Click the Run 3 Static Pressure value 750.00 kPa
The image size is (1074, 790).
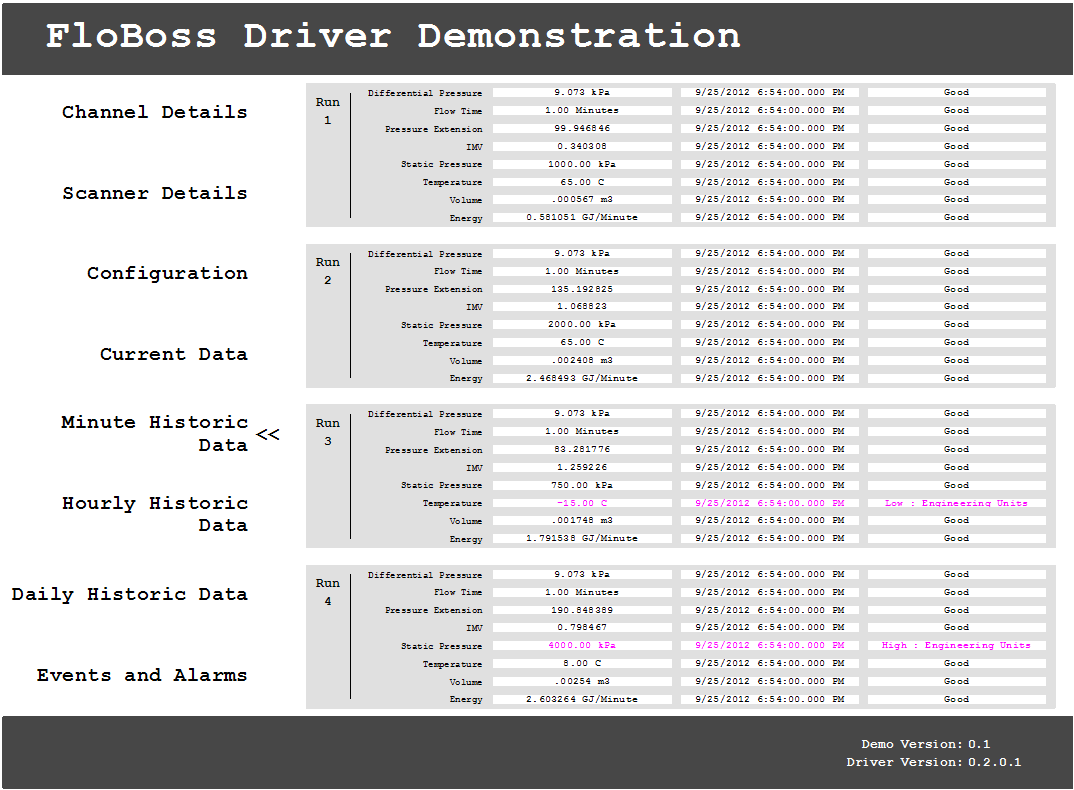pos(582,485)
